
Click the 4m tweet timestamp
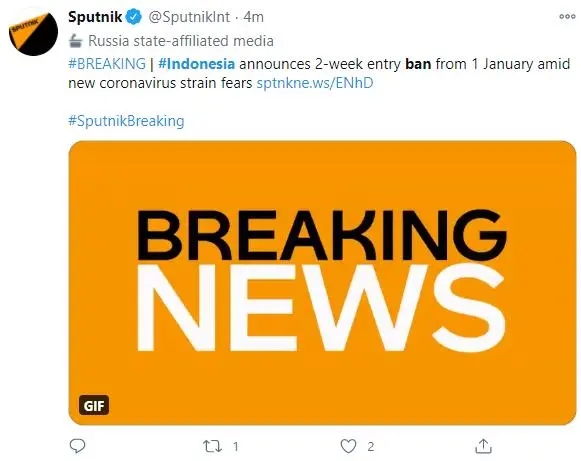tap(253, 17)
